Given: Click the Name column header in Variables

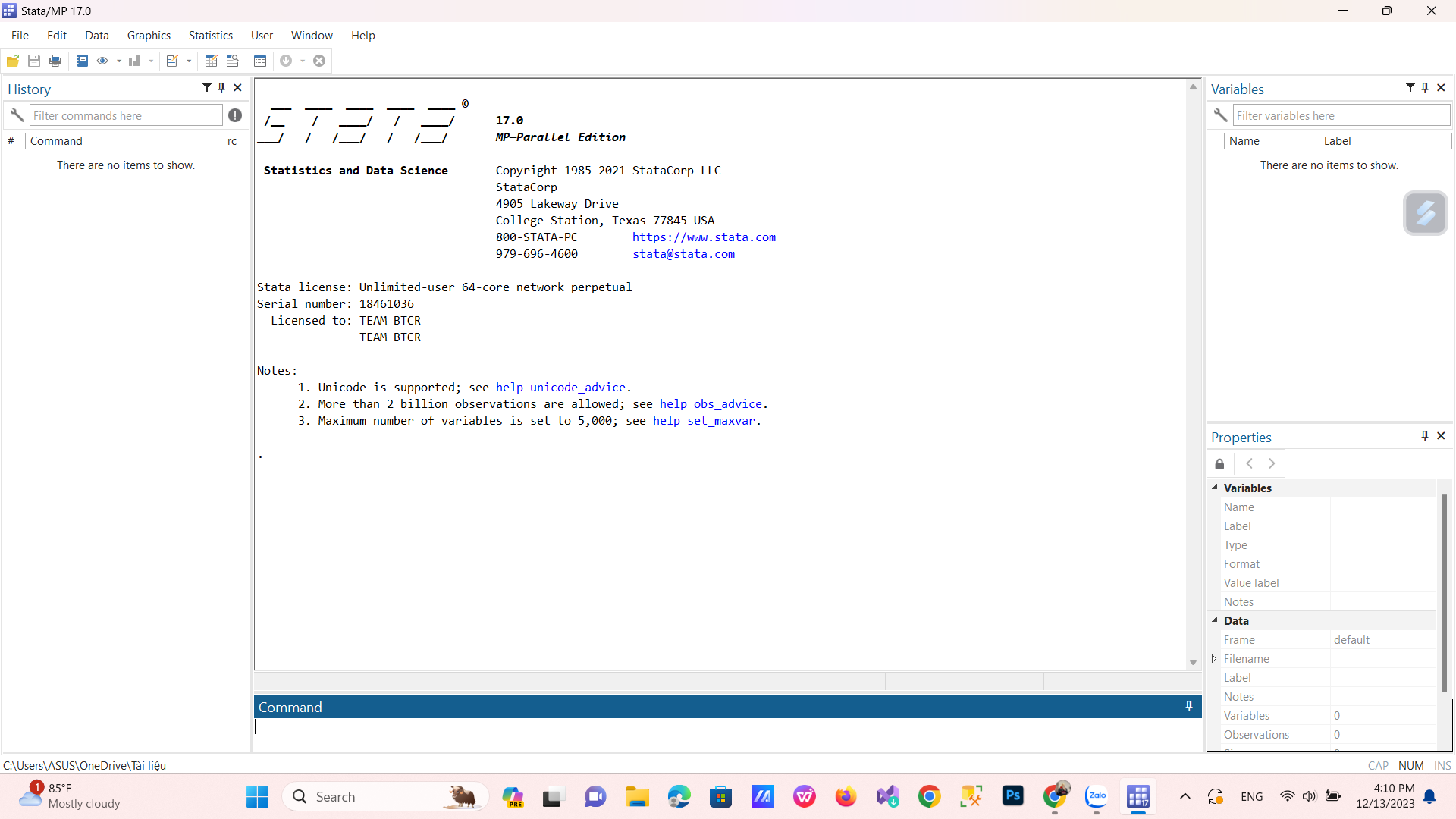Looking at the screenshot, I should (1272, 140).
